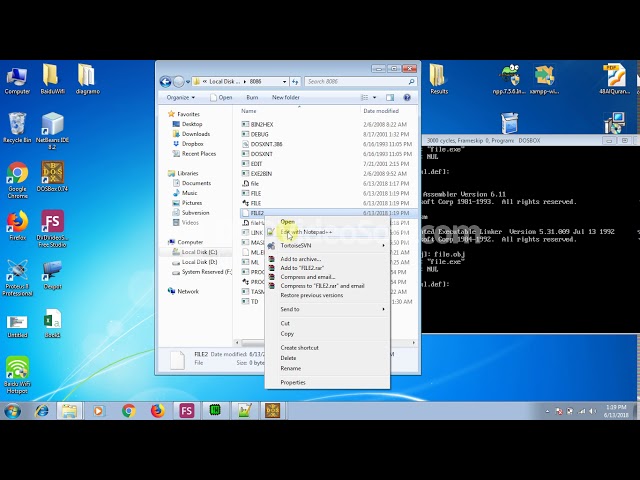Select the Book1 Excel file icon

tap(52, 323)
